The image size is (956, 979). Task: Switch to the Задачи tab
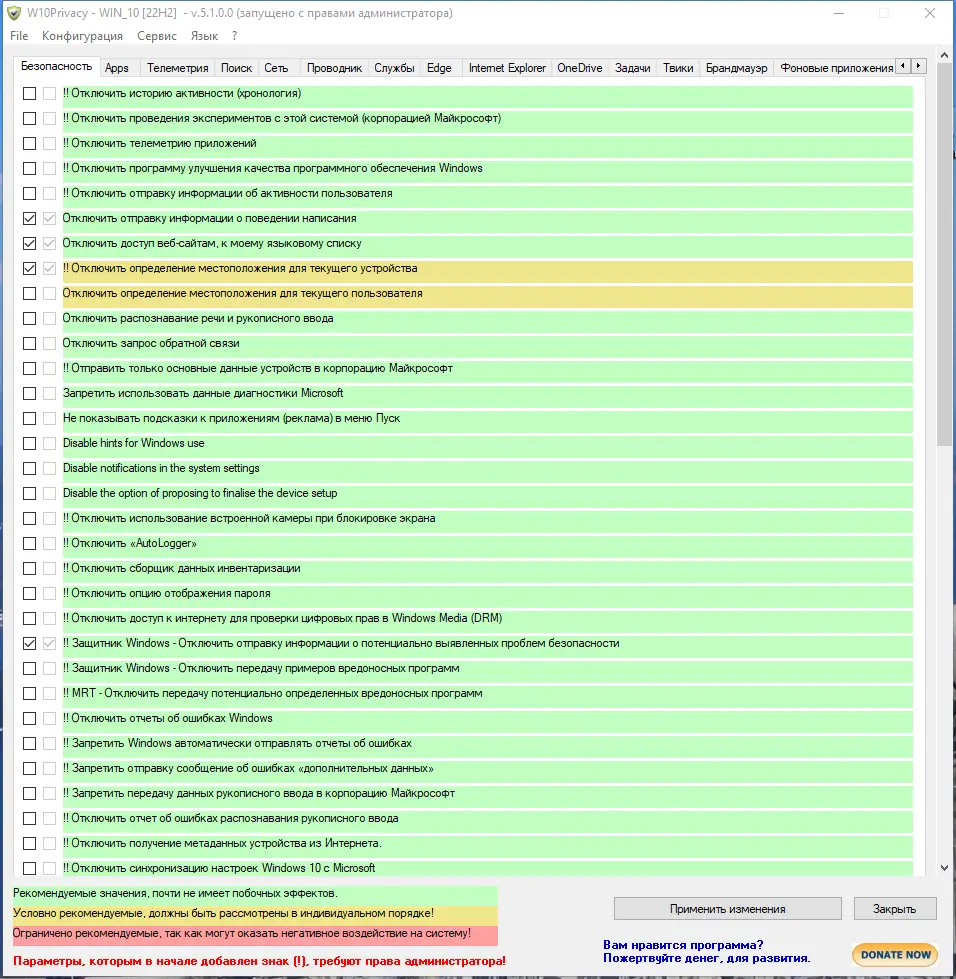tap(633, 68)
